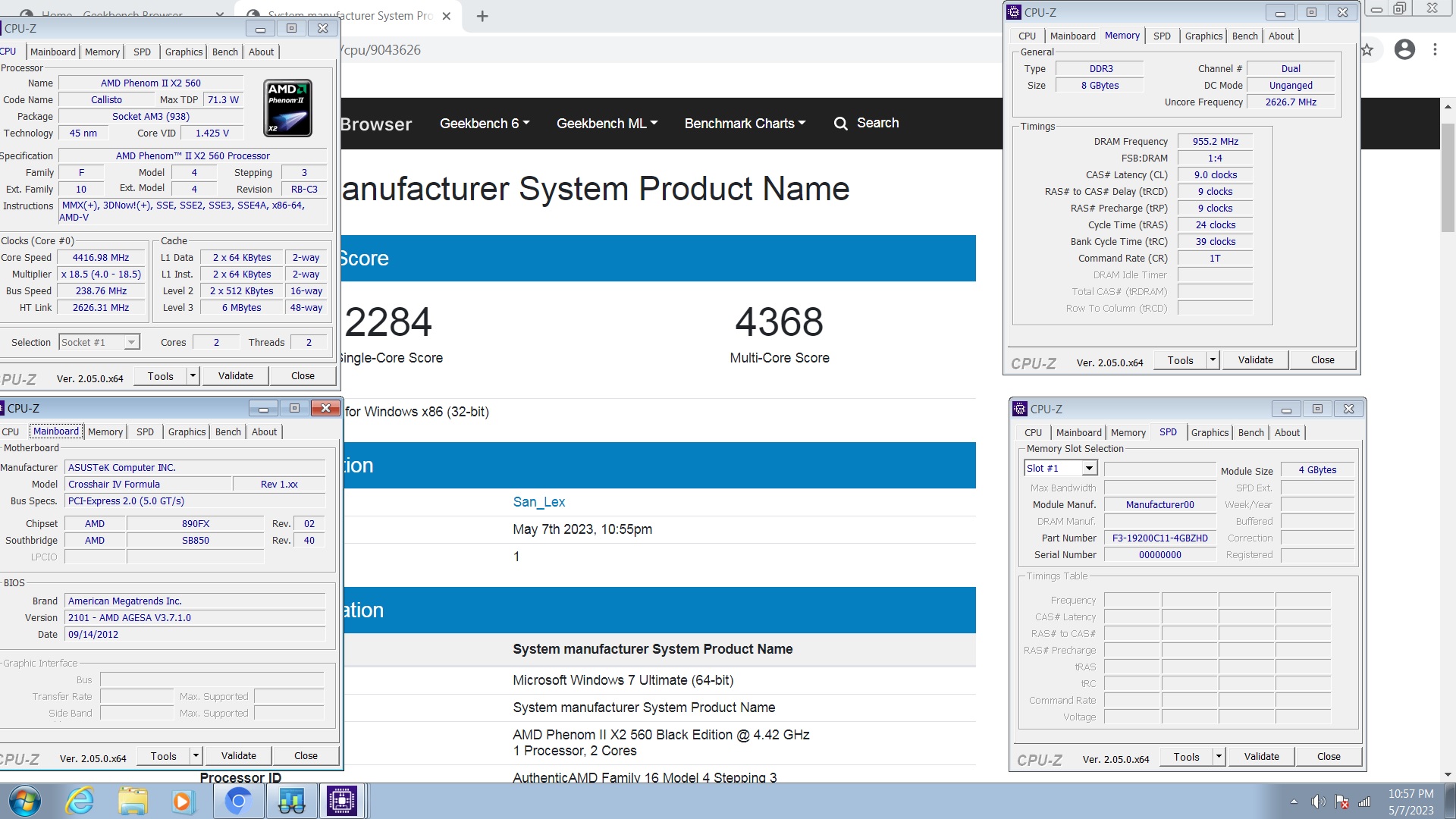Click Part Number F3-19200C11-4GBZHD field
This screenshot has width=1456, height=819.
[x=1159, y=538]
